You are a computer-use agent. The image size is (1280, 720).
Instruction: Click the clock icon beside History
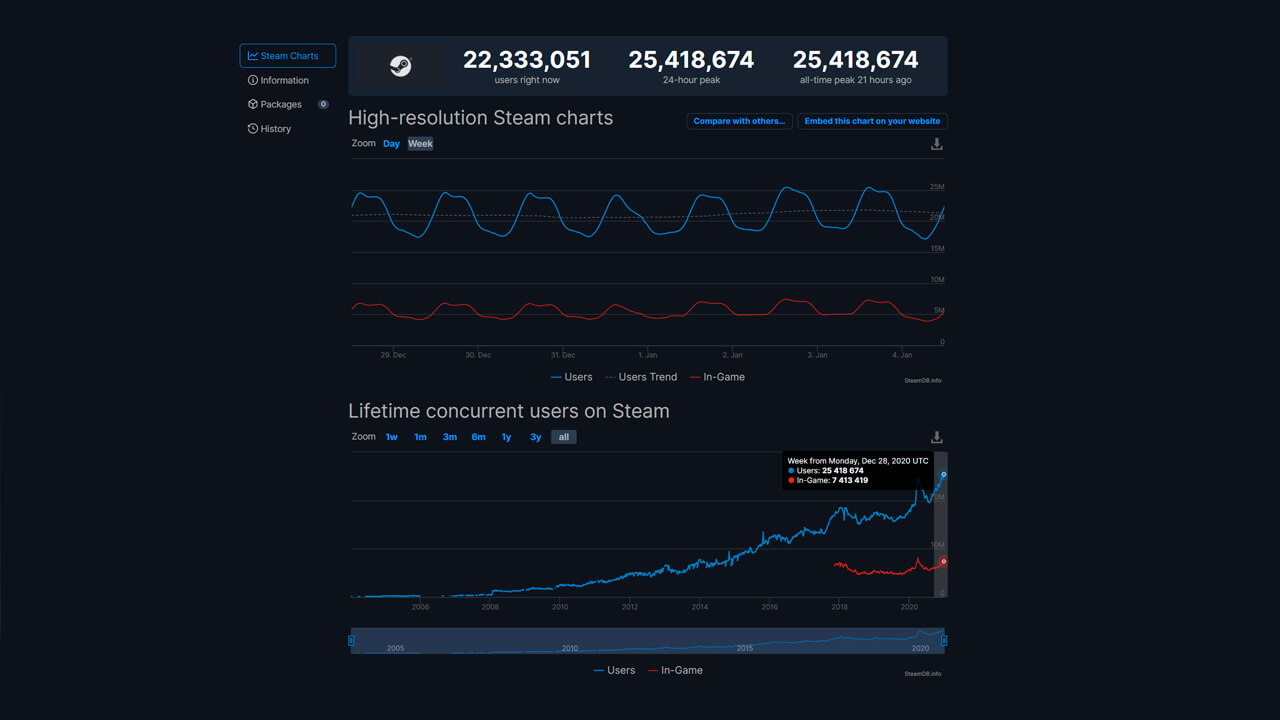(253, 128)
